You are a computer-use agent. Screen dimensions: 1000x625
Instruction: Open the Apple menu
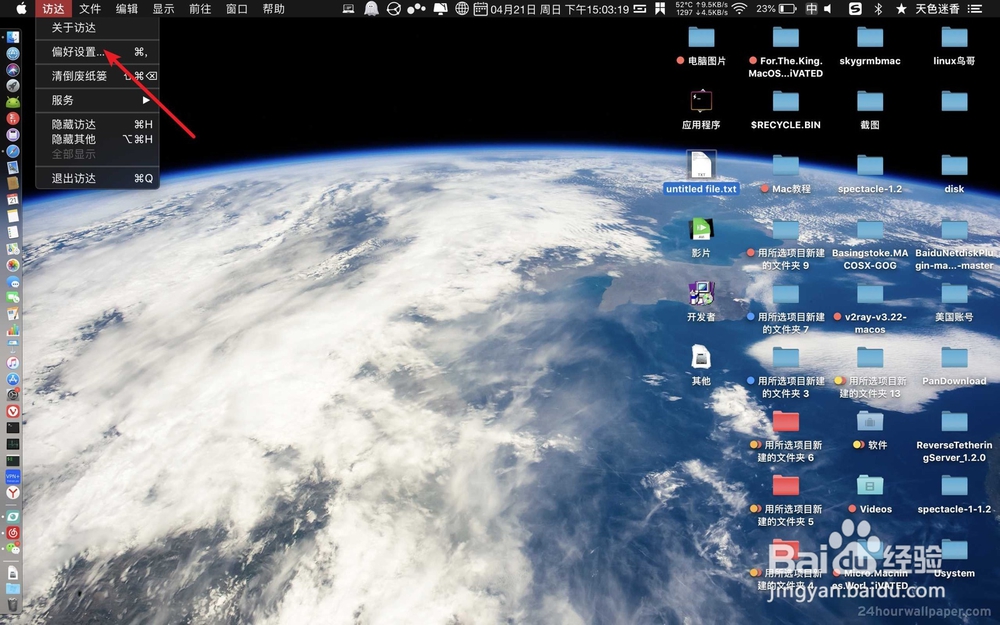tap(21, 9)
